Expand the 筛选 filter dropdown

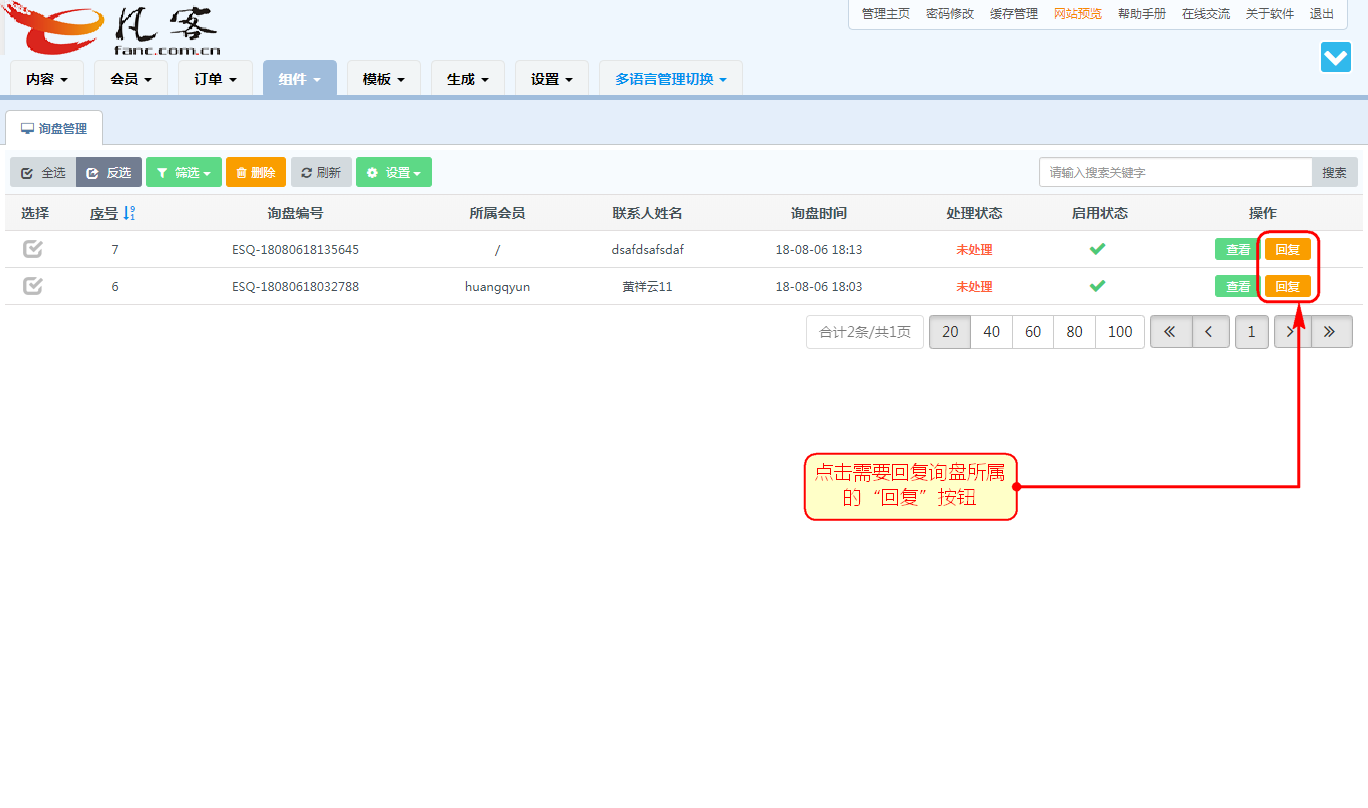[184, 172]
